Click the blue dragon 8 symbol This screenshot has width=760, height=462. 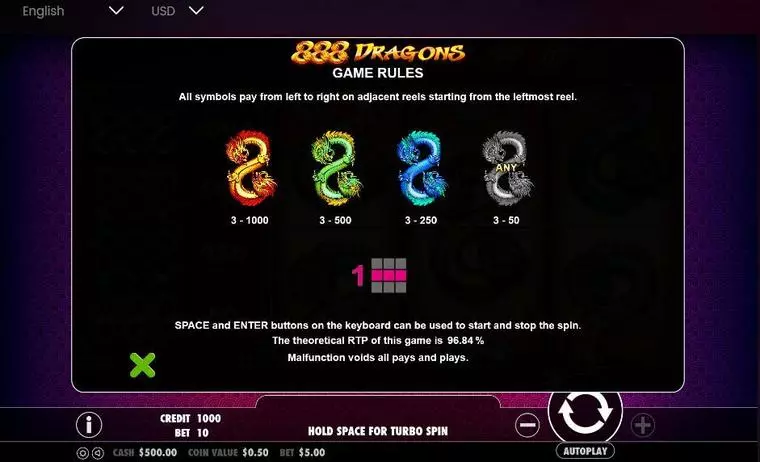coord(422,168)
